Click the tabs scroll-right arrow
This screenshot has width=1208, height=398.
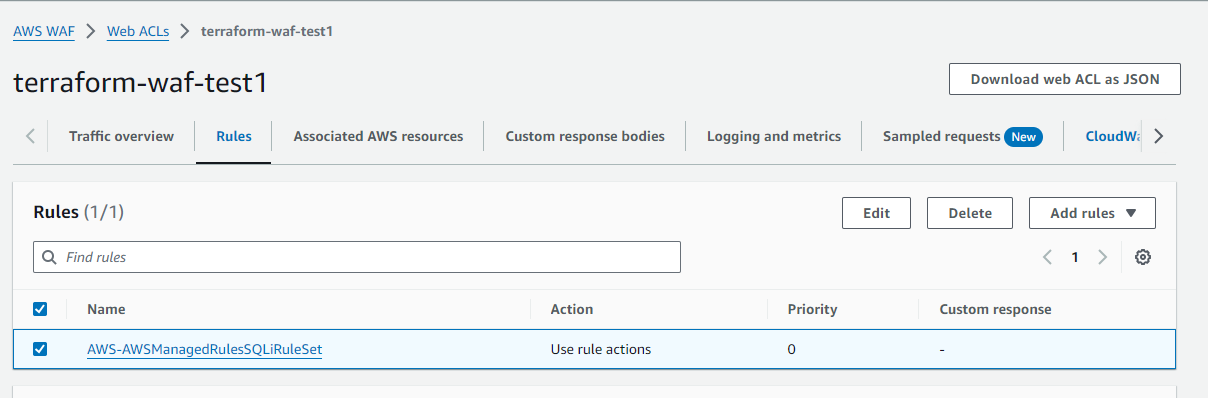tap(1158, 136)
